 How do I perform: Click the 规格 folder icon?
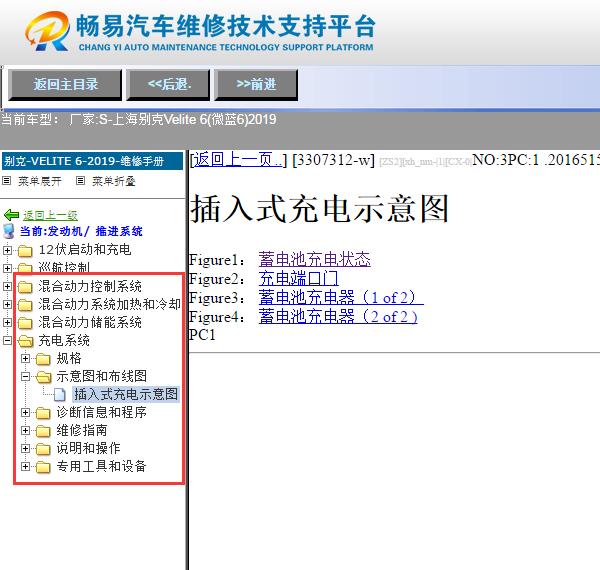pyautogui.click(x=43, y=359)
